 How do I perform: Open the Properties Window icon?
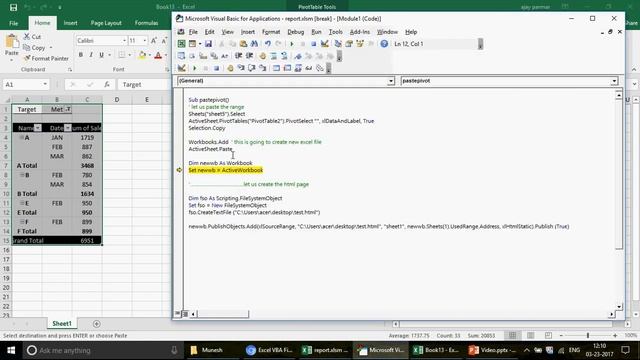pyautogui.click(x=349, y=44)
